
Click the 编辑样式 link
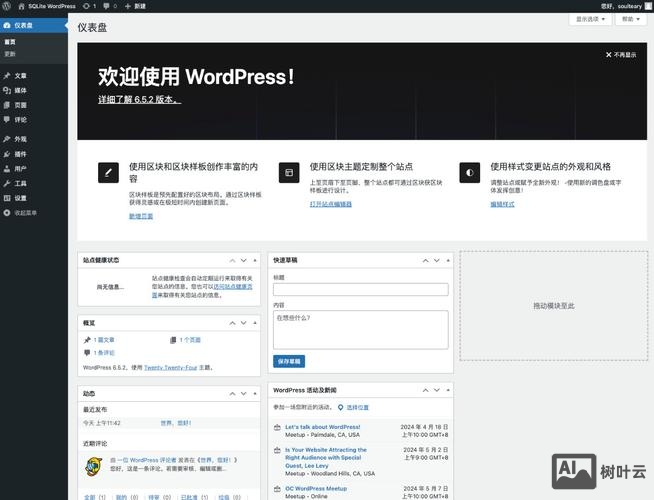point(502,204)
